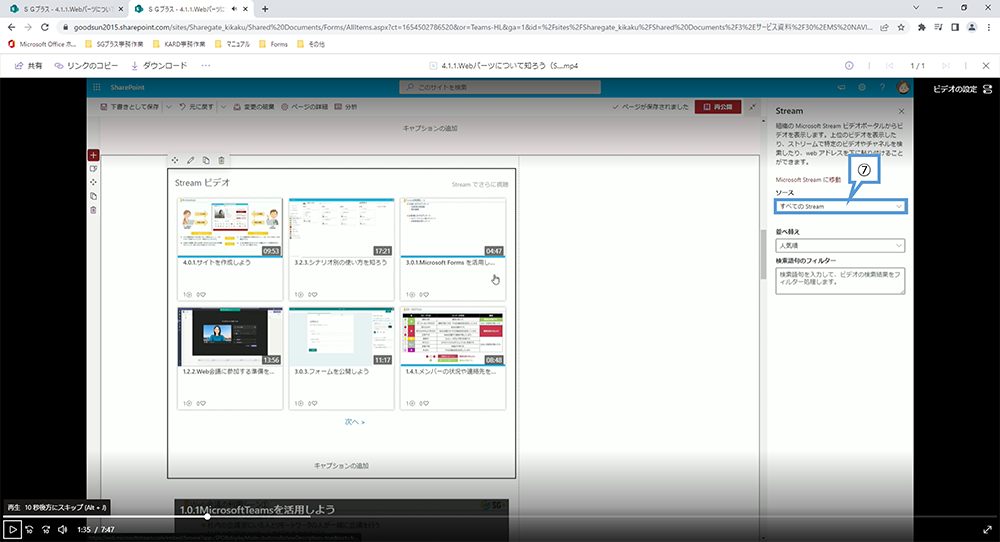1000x542 pixels.
Task: Open SharePoint settings gear icon
Action: 862,87
